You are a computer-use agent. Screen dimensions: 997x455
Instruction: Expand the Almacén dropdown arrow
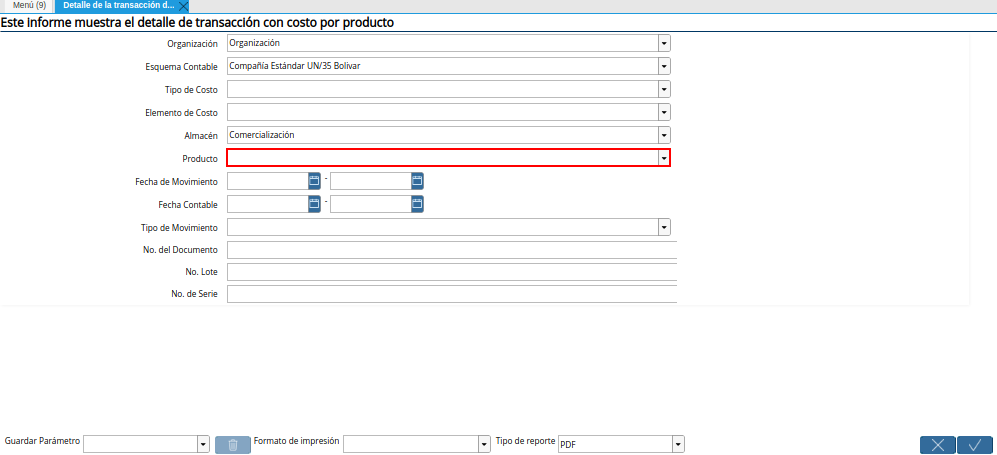[x=664, y=135]
